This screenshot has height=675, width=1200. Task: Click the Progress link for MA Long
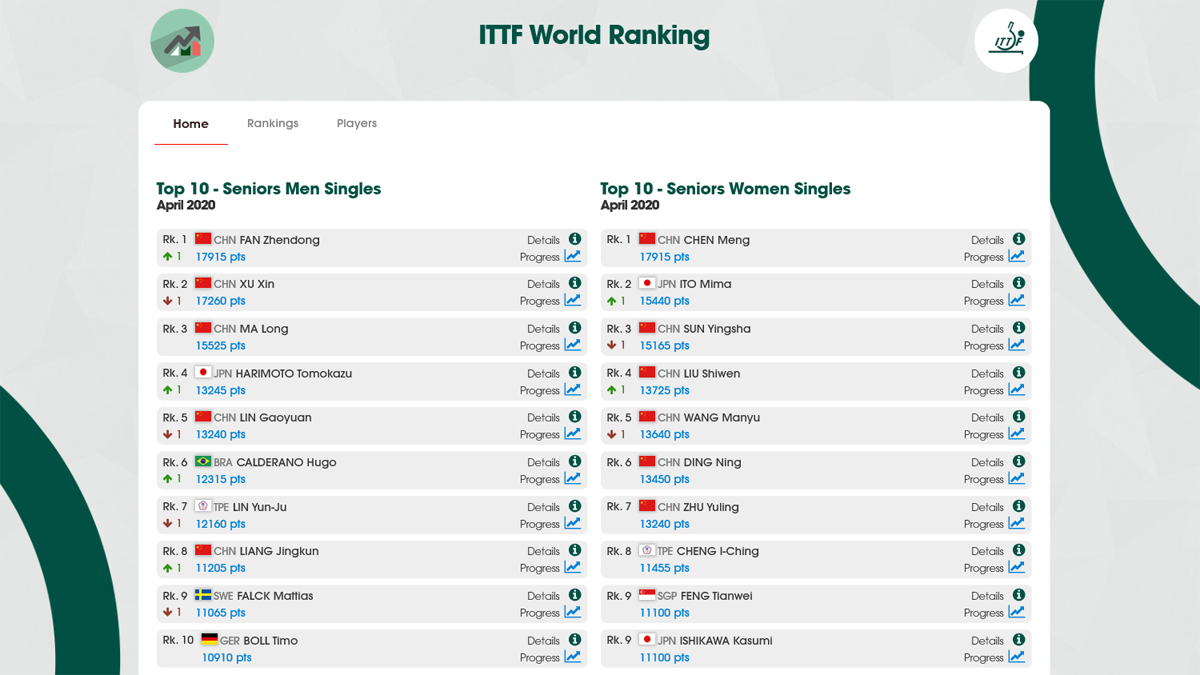540,346
